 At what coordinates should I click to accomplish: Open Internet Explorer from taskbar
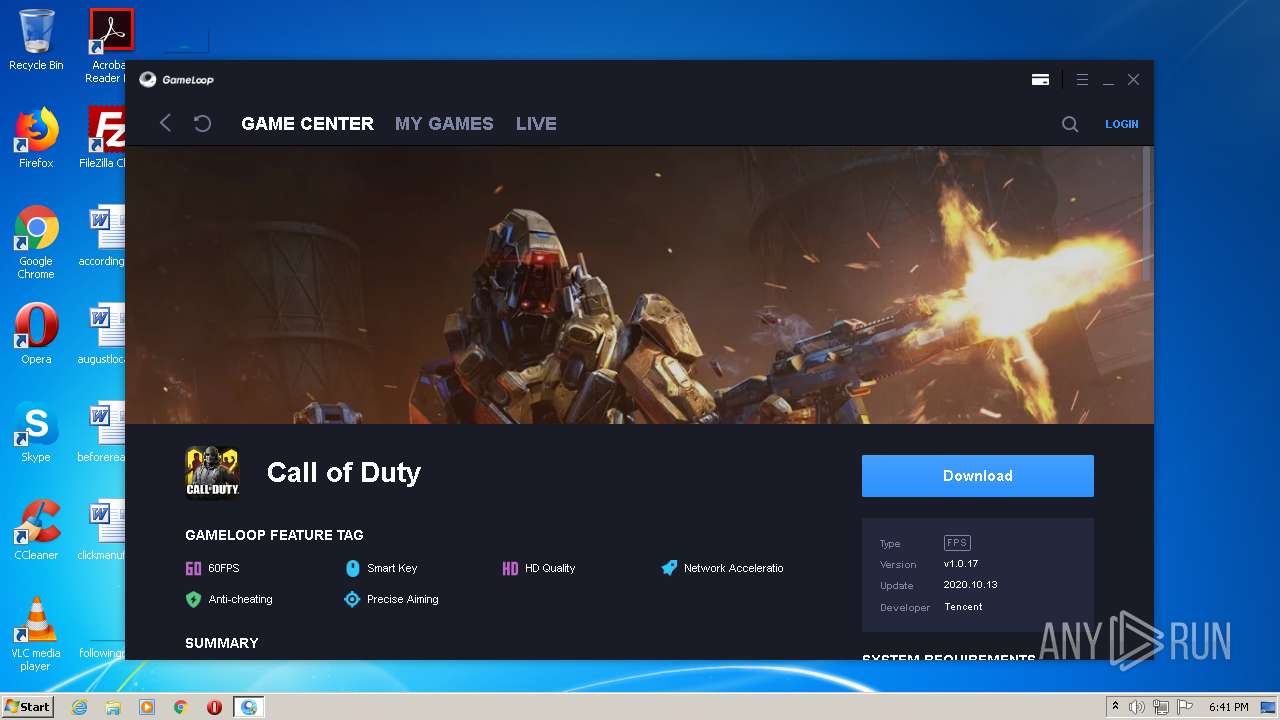[x=79, y=707]
